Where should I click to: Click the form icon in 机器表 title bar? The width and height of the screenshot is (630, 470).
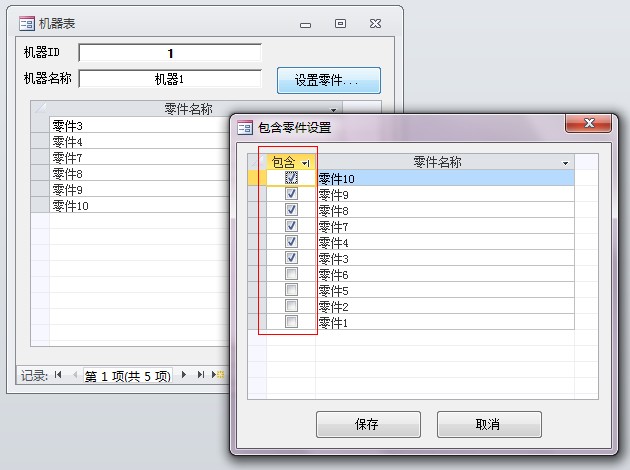[x=27, y=24]
